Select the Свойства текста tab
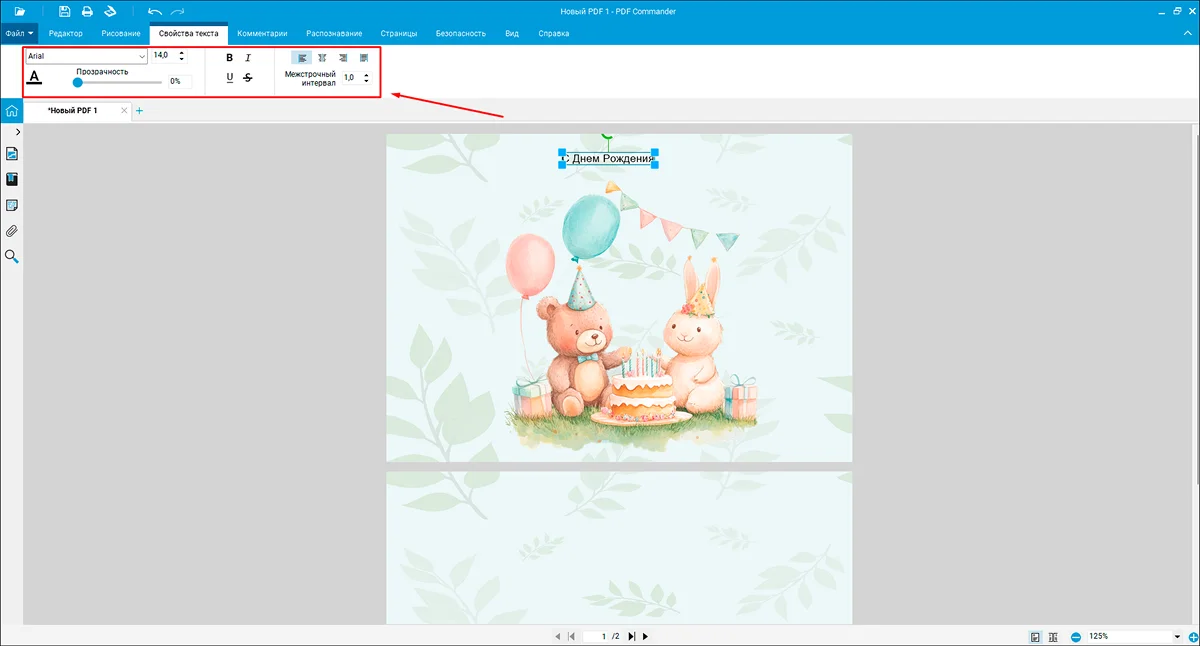This screenshot has width=1200, height=646. tap(188, 34)
